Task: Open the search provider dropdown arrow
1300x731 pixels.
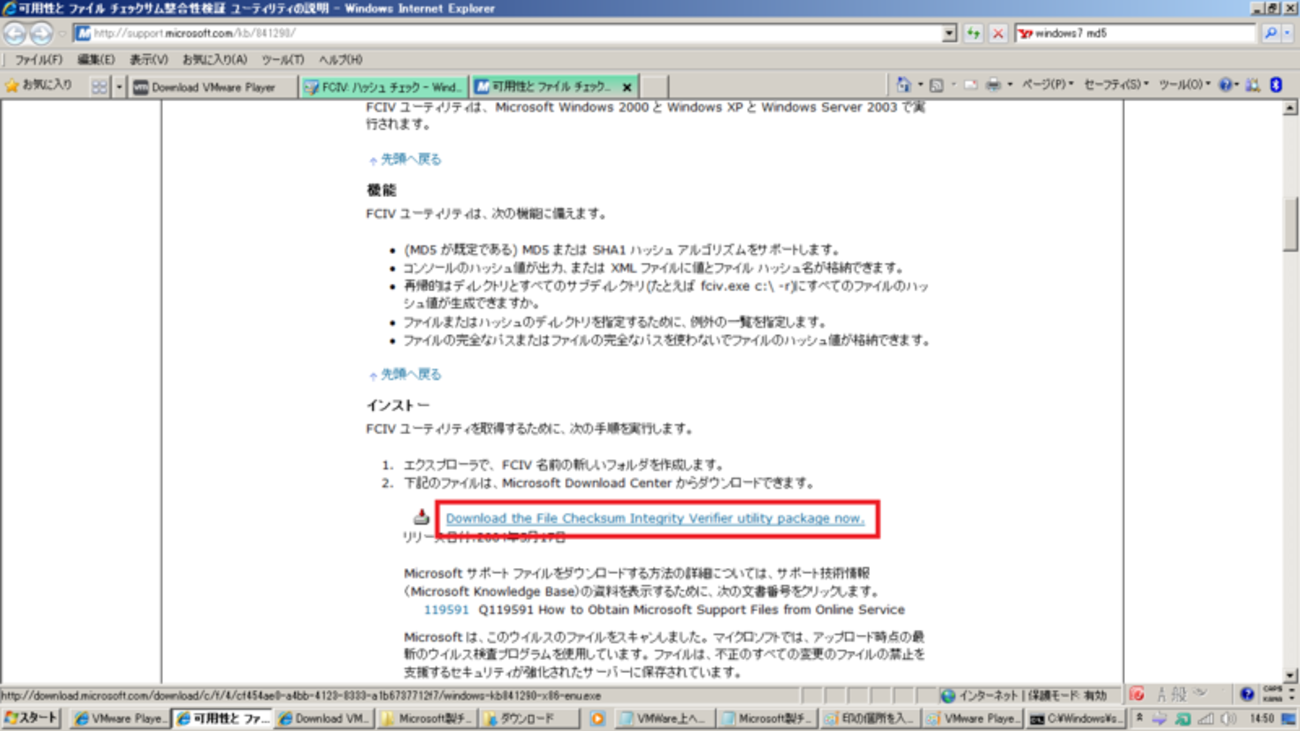Action: point(1286,34)
